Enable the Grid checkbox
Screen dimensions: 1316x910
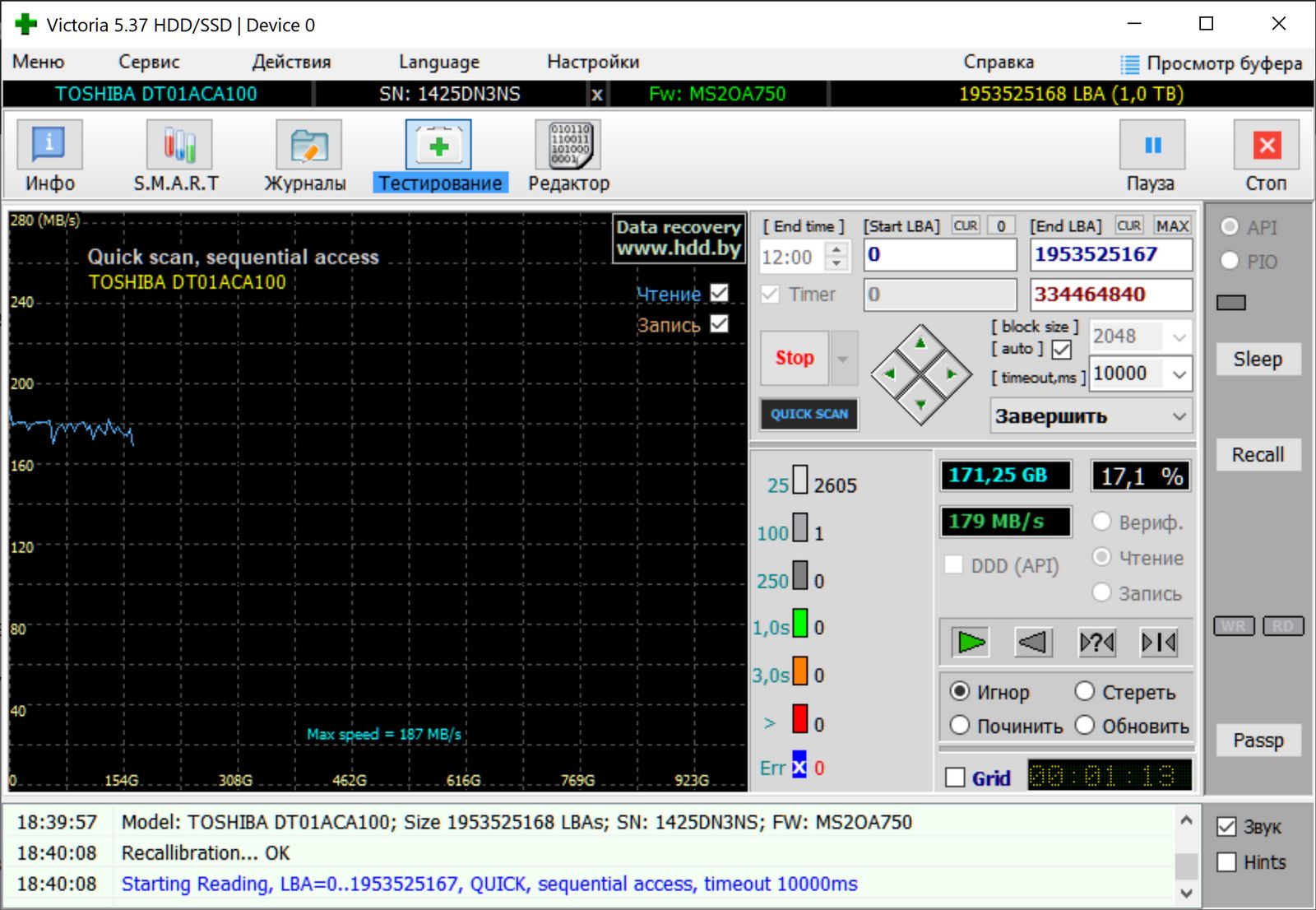pos(955,778)
